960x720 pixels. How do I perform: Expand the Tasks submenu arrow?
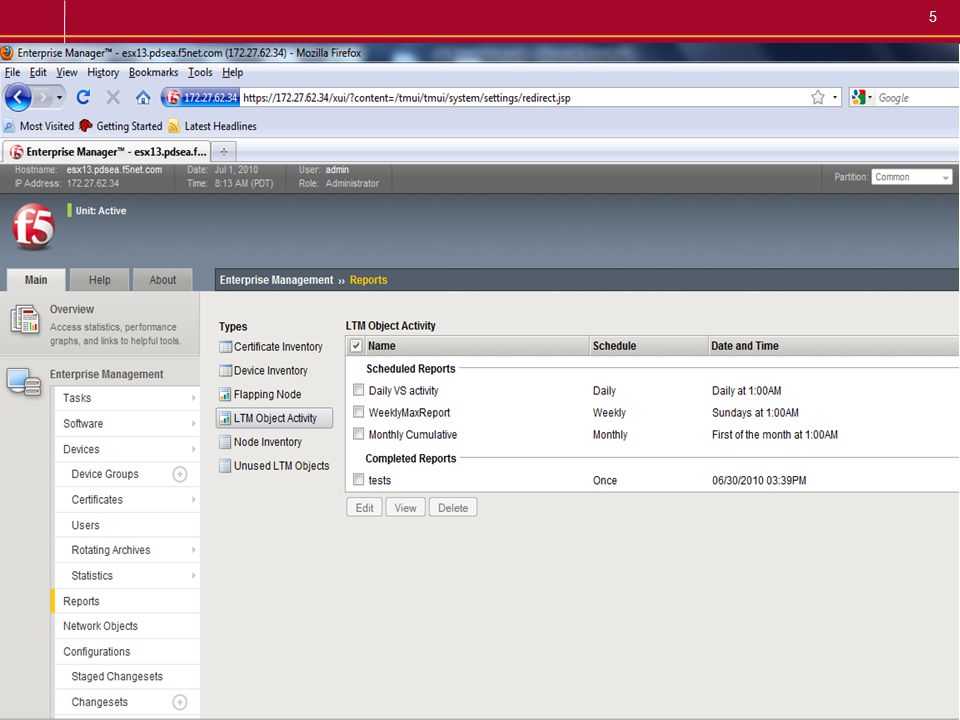pyautogui.click(x=193, y=398)
